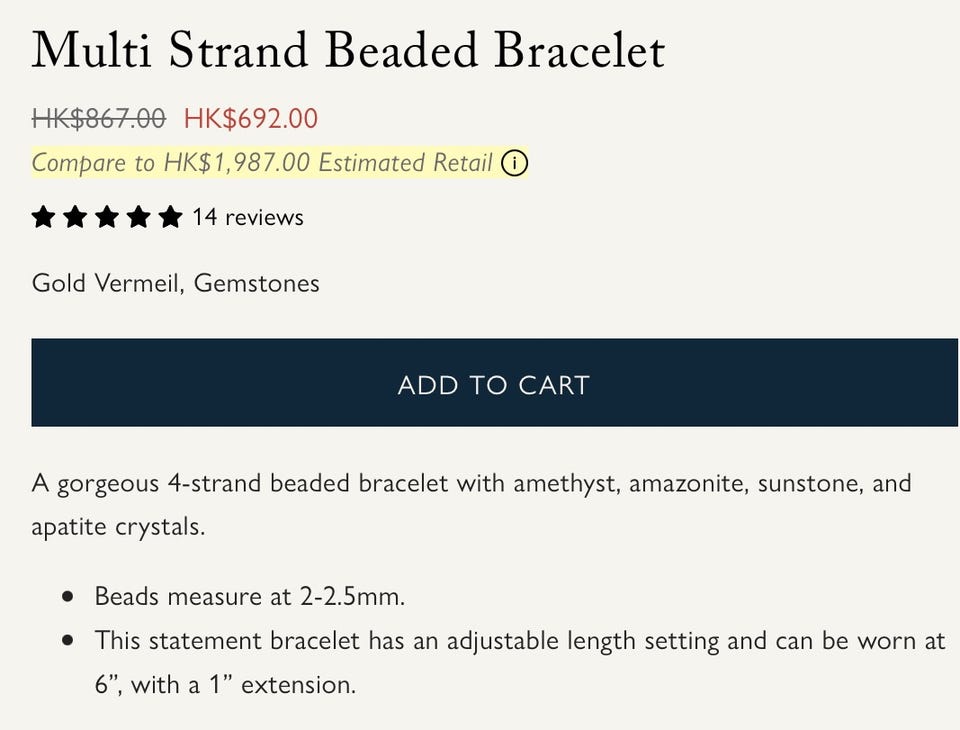Click the Beads measure at 2-2.5mm line
The height and width of the screenshot is (730, 960).
[250, 596]
